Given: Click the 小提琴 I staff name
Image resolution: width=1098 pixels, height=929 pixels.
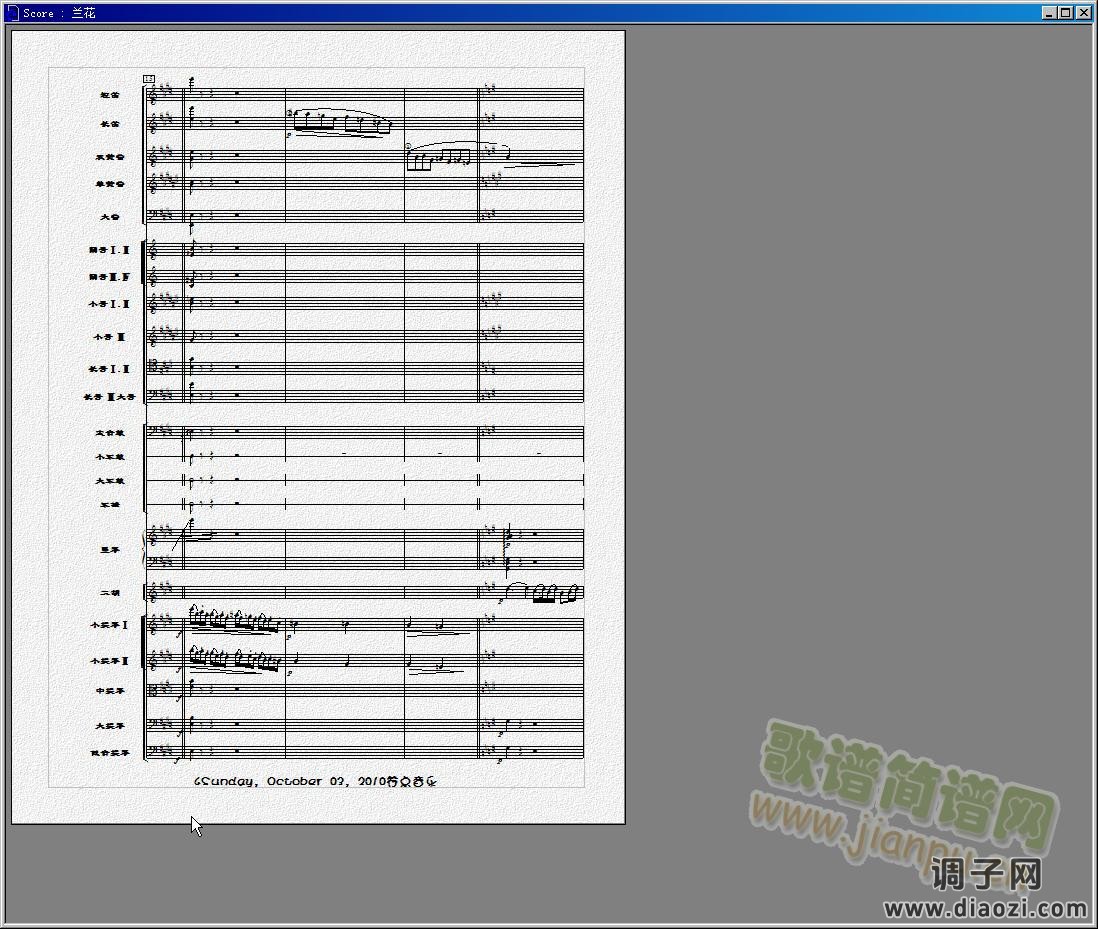Looking at the screenshot, I should 110,625.
